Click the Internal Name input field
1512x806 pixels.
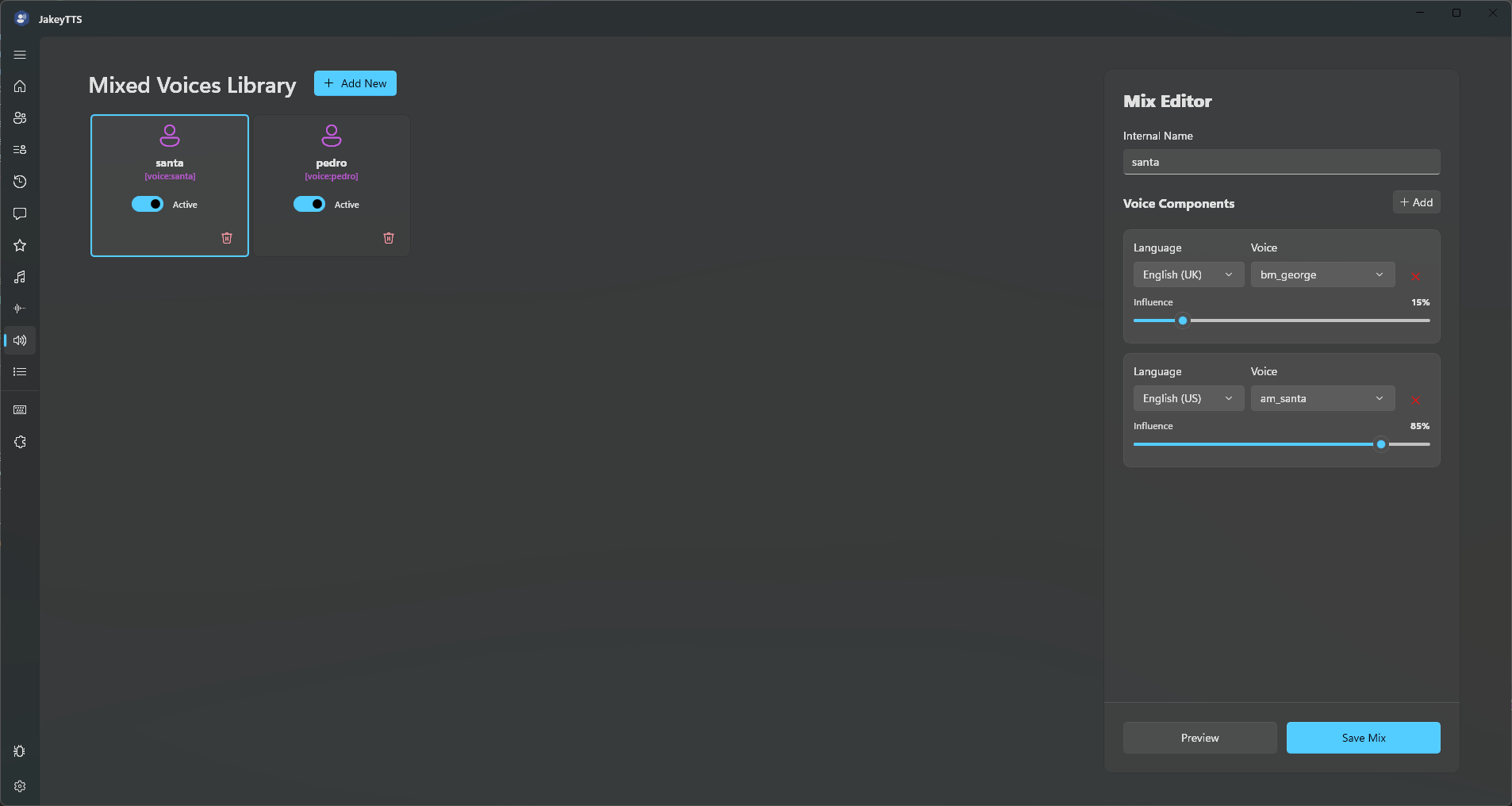tap(1281, 162)
